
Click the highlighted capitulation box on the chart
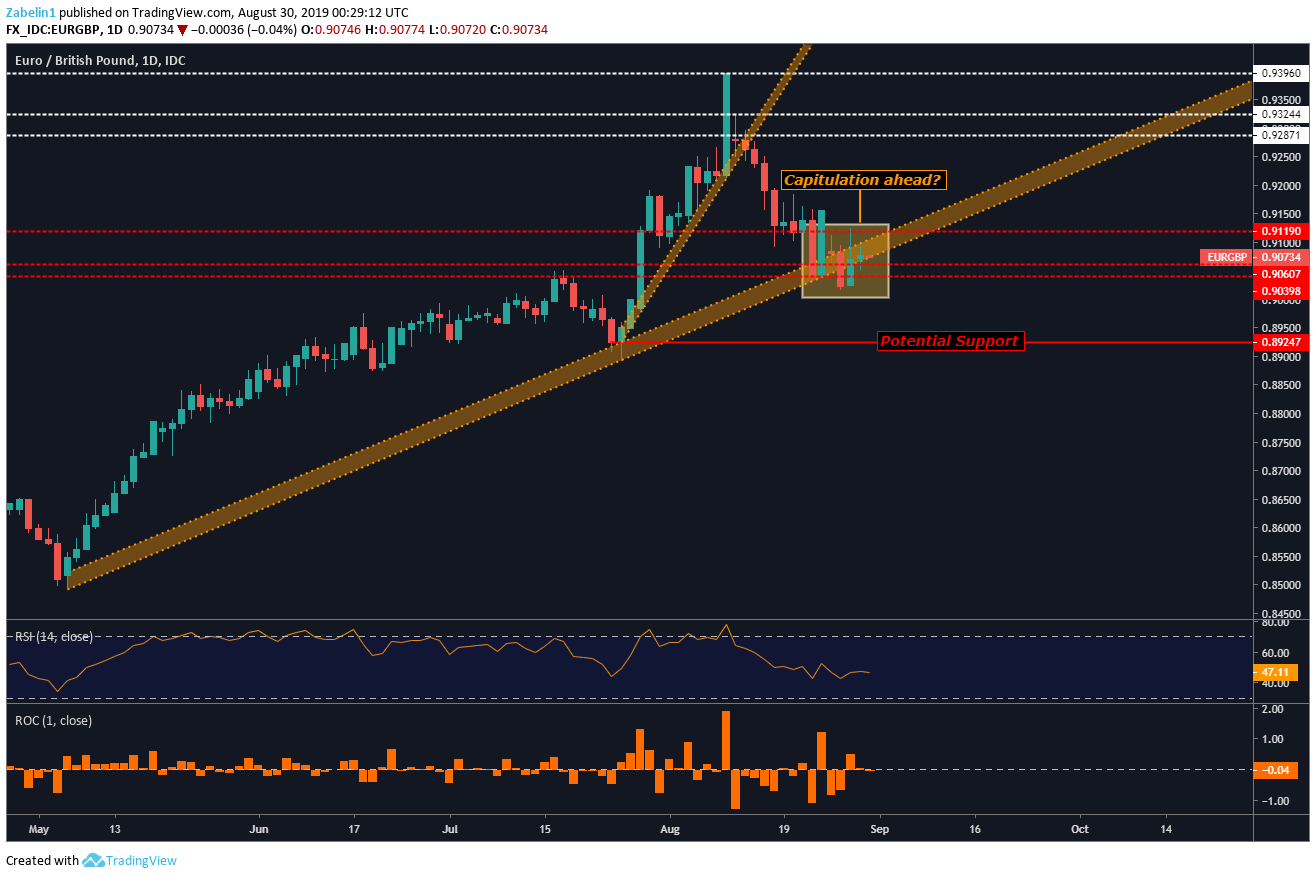tap(845, 260)
